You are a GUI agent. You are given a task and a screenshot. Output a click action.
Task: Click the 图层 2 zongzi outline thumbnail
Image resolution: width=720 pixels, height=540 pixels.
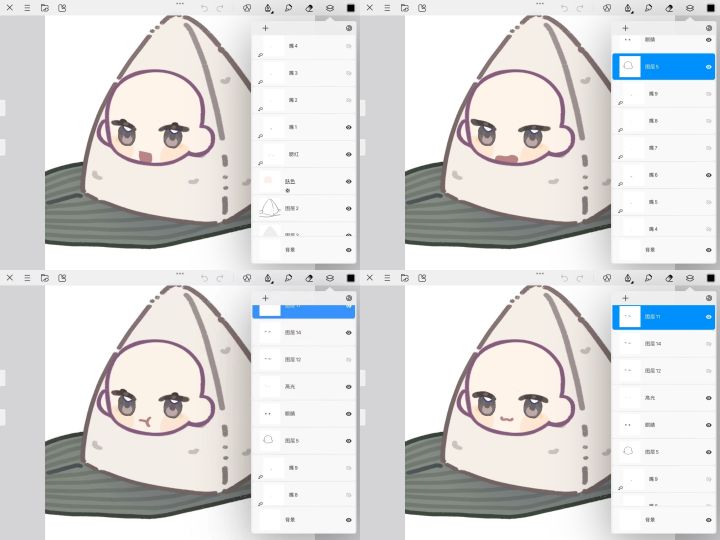(270, 208)
